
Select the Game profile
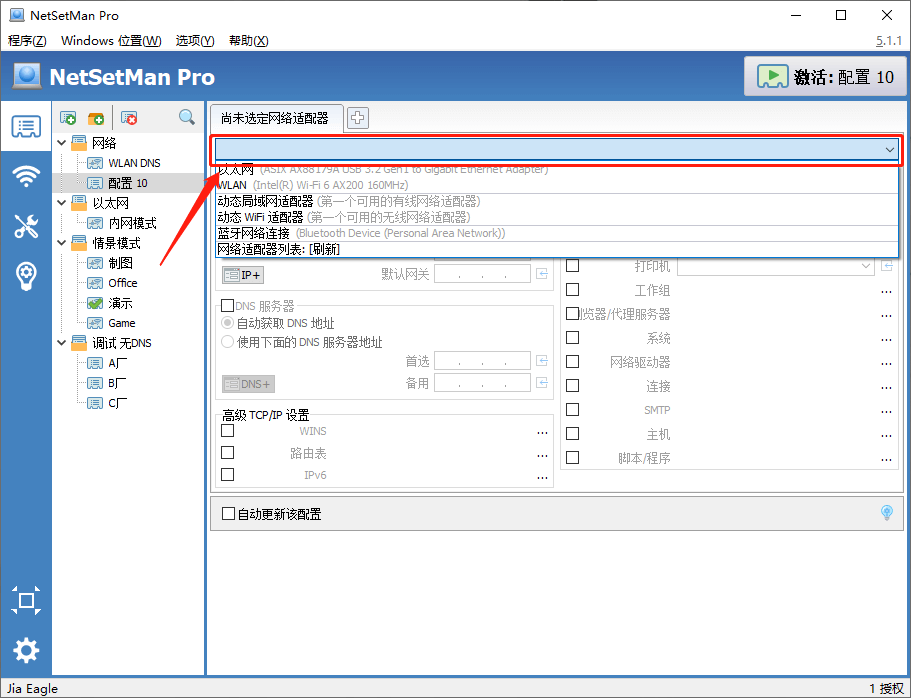coord(121,323)
